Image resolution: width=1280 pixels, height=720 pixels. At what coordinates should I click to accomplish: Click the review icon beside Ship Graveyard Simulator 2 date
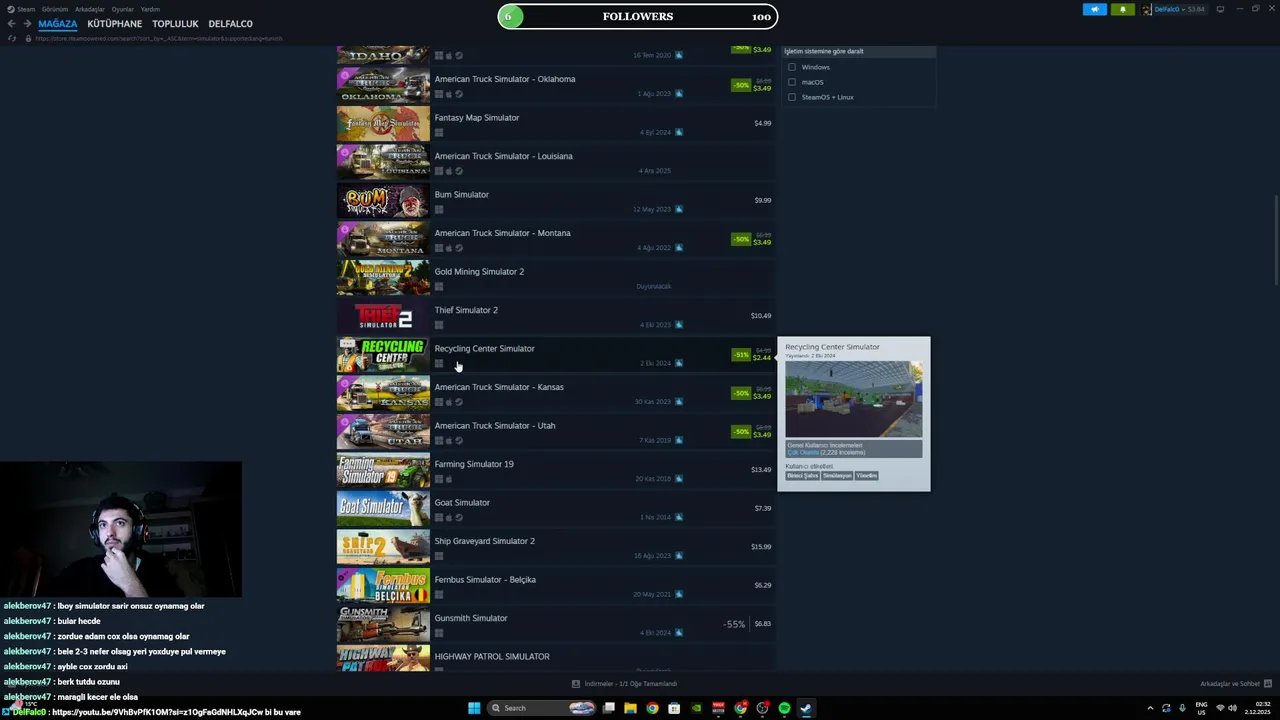(679, 556)
